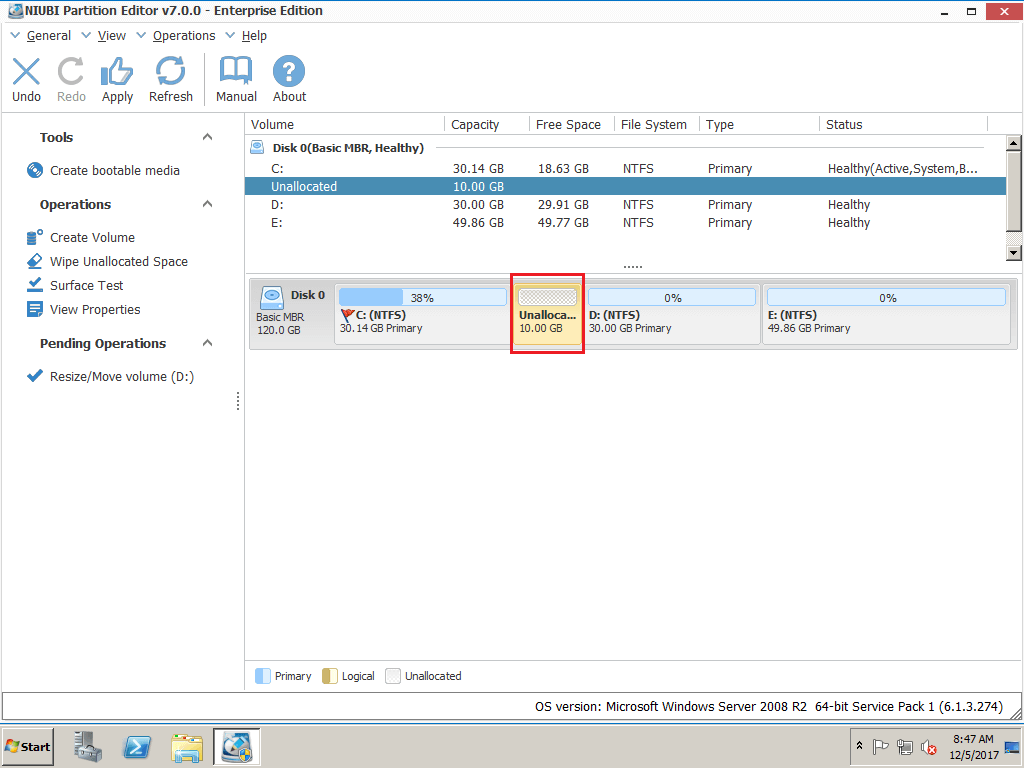The width and height of the screenshot is (1024, 768).
Task: Select the E: (NTFS) partition block
Action: tap(886, 313)
